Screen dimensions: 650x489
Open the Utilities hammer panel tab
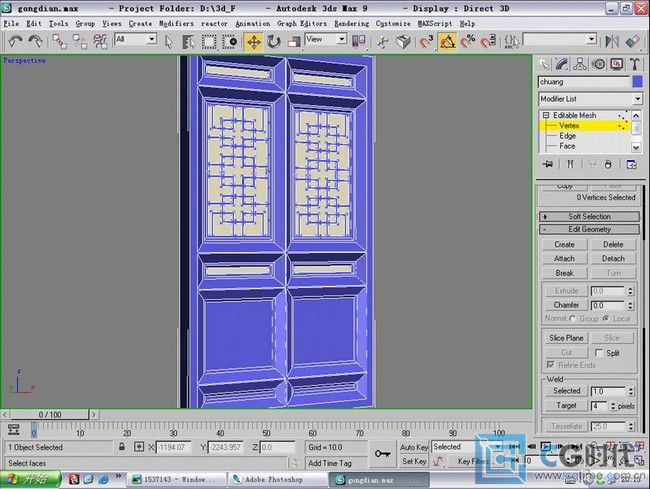pos(635,64)
